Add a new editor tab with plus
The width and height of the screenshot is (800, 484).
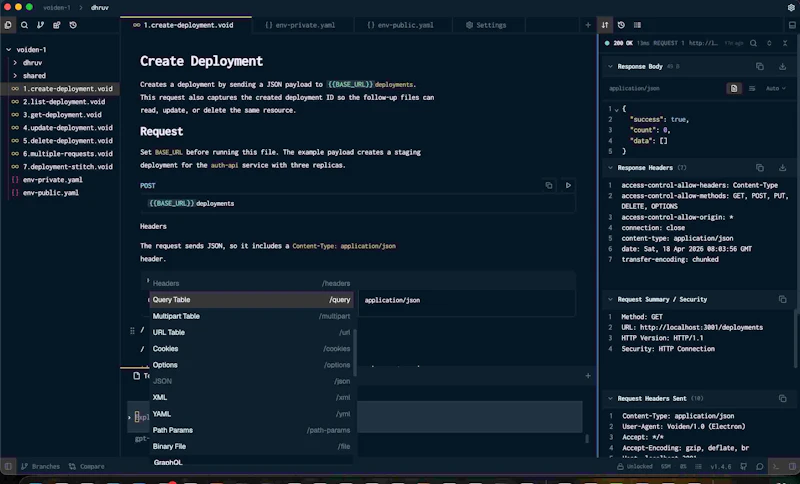tap(588, 24)
